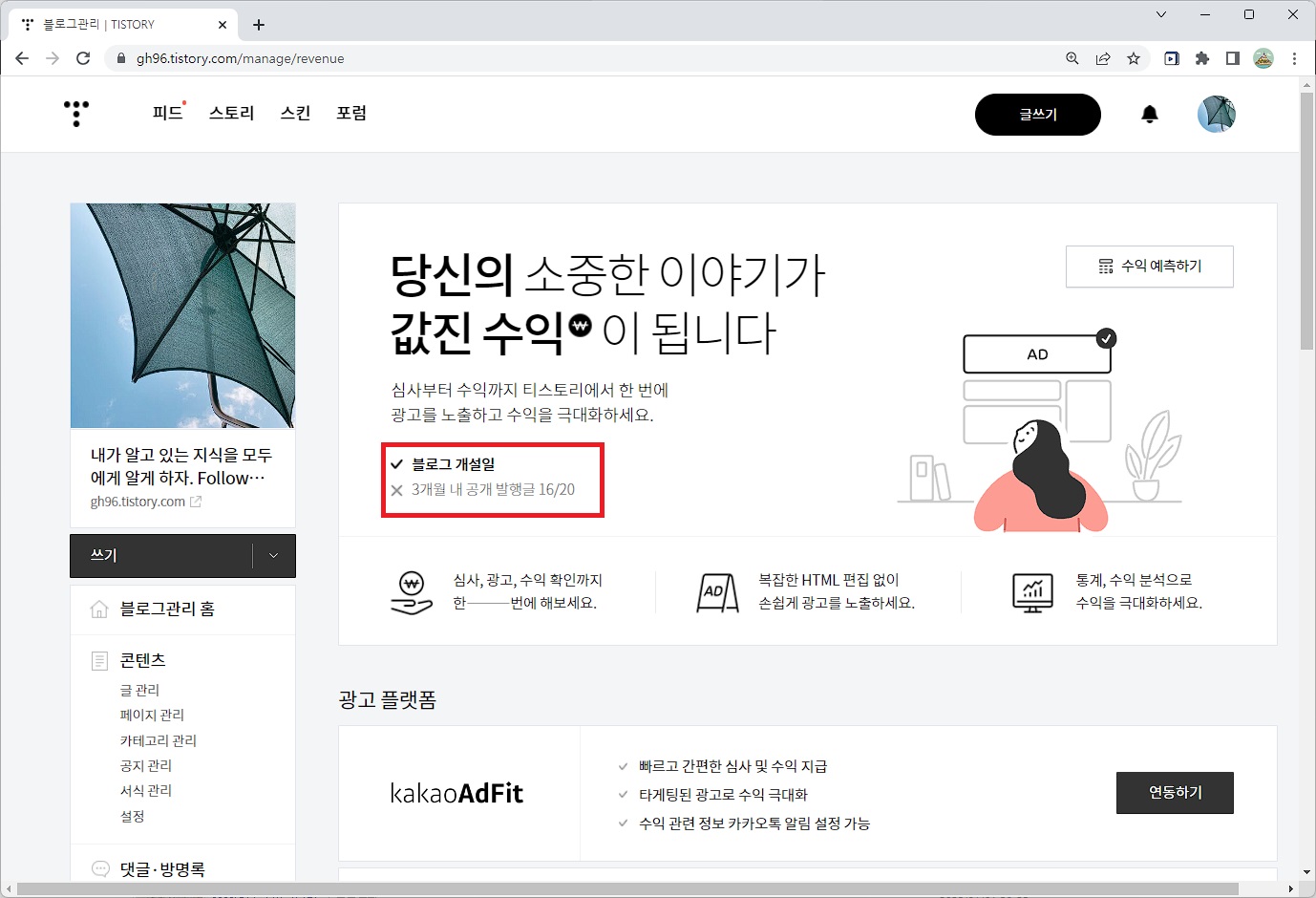Open the 스토리 menu
The image size is (1316, 898).
coord(232,113)
